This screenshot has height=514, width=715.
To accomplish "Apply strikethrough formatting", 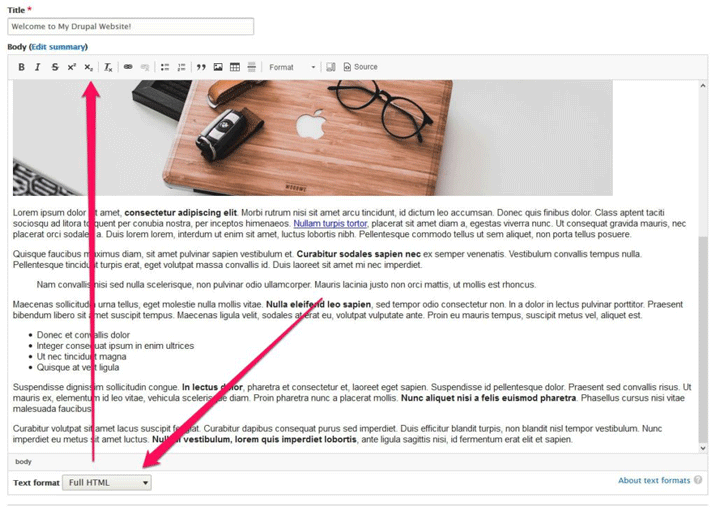I will (x=55, y=67).
